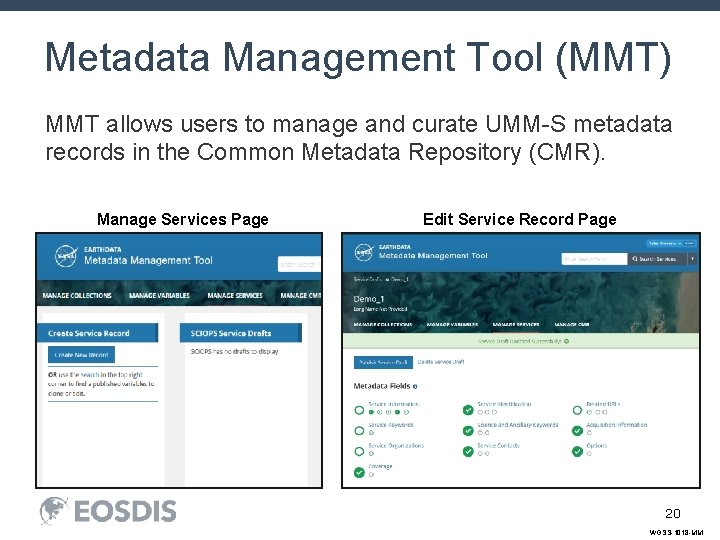Click the green check icon beside Service Identification

(468, 410)
